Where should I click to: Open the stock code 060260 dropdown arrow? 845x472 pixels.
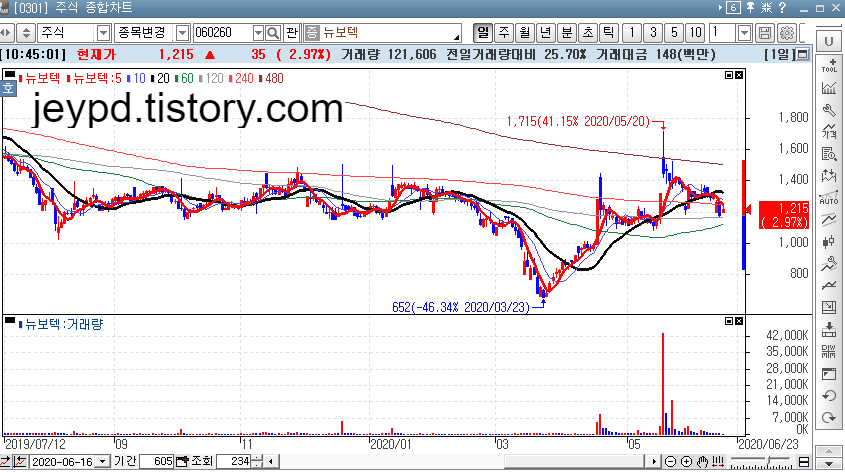click(x=258, y=33)
